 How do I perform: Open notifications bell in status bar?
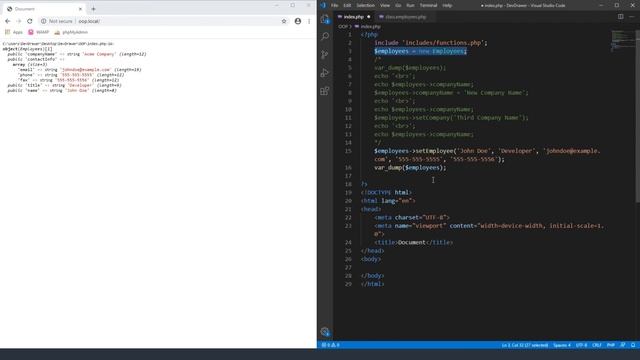(633, 345)
